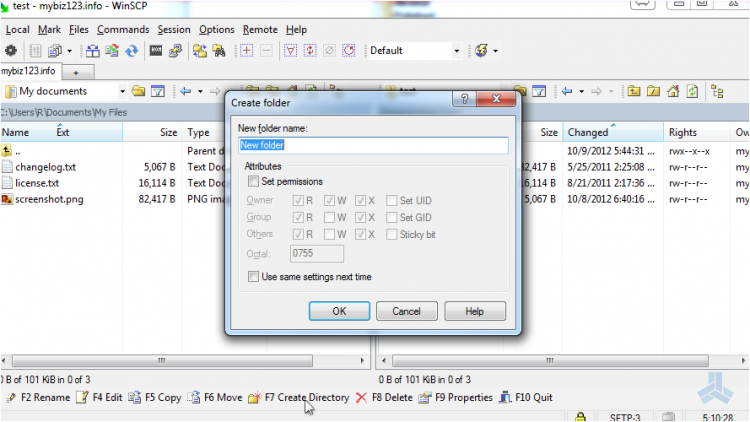The width and height of the screenshot is (750, 422).
Task: Open the Mark menu
Action: pyautogui.click(x=49, y=30)
